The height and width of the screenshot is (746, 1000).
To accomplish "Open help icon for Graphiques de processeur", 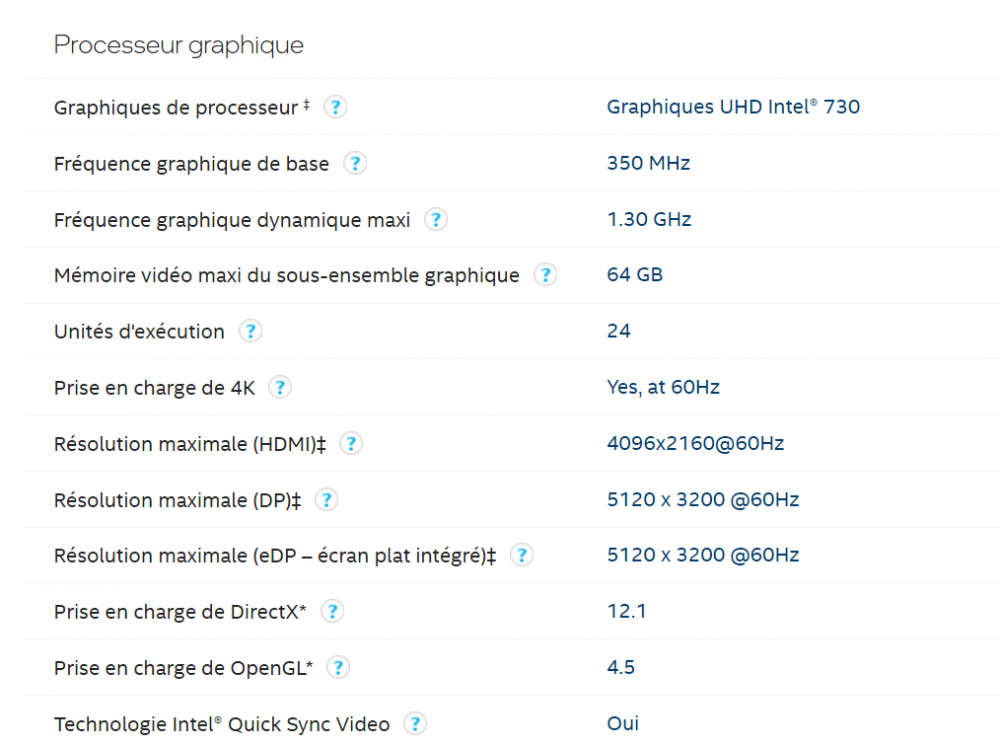I will (x=336, y=107).
